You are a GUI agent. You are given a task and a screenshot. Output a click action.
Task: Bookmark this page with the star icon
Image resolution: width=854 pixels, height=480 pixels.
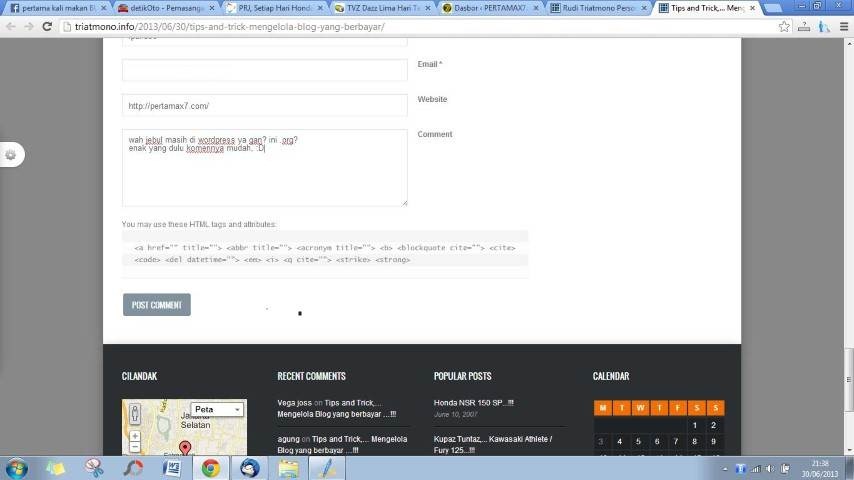[x=784, y=26]
